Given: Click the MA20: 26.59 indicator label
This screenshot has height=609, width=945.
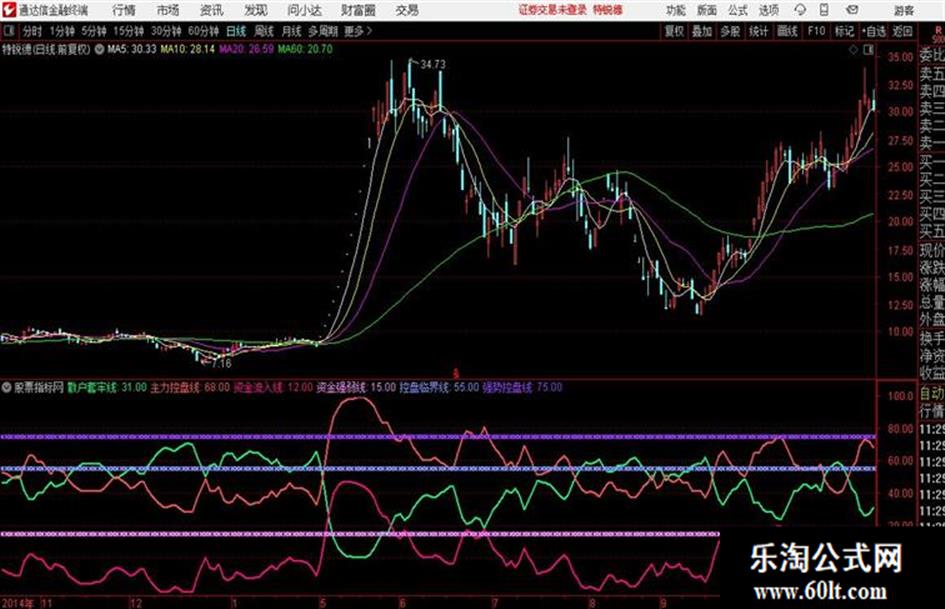Looking at the screenshot, I should (x=246, y=49).
